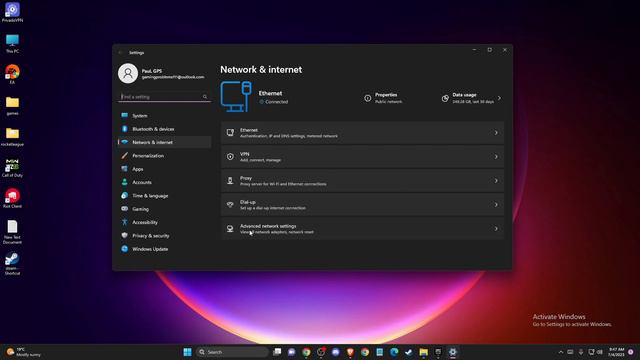Screen dimensions: 640x360
Task: Open the Windows Start menu
Action: tap(187, 352)
